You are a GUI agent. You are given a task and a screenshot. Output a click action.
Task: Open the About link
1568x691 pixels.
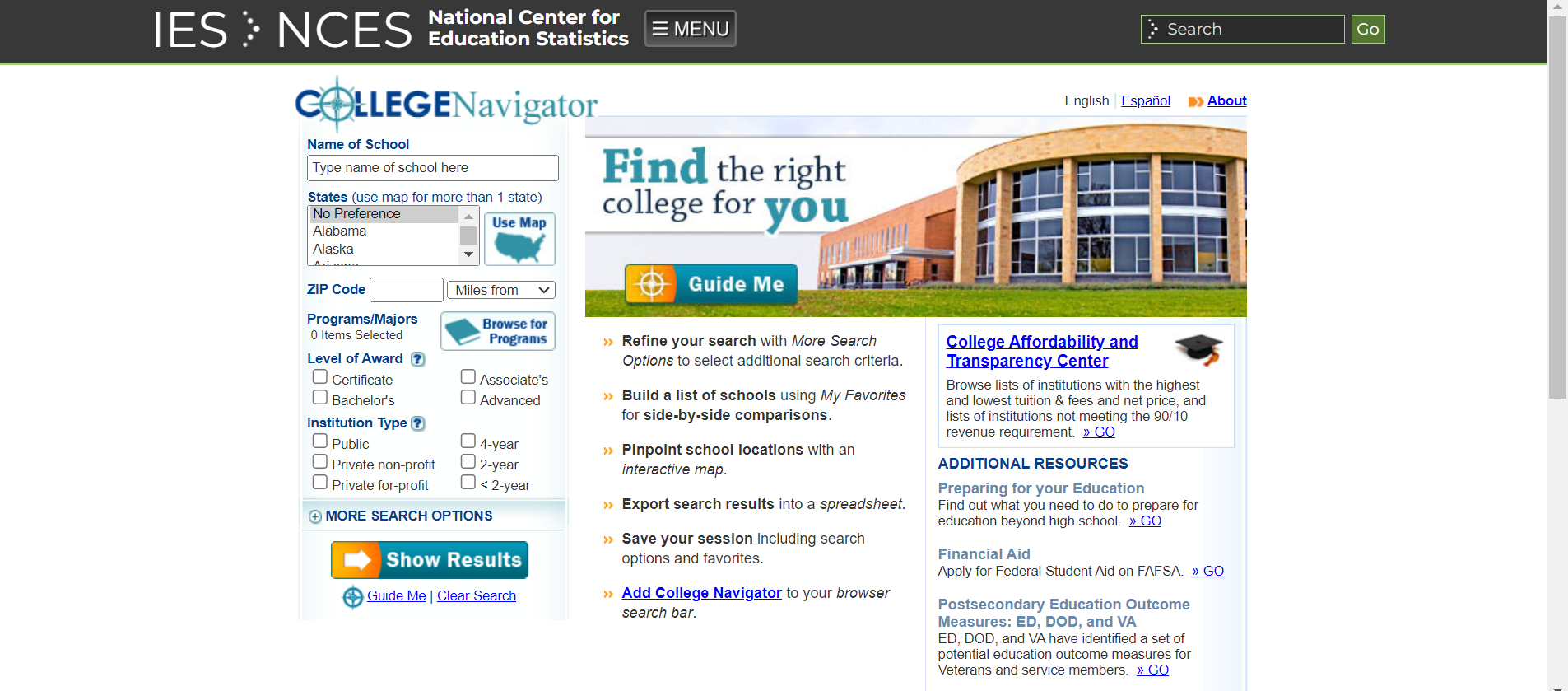[1226, 100]
